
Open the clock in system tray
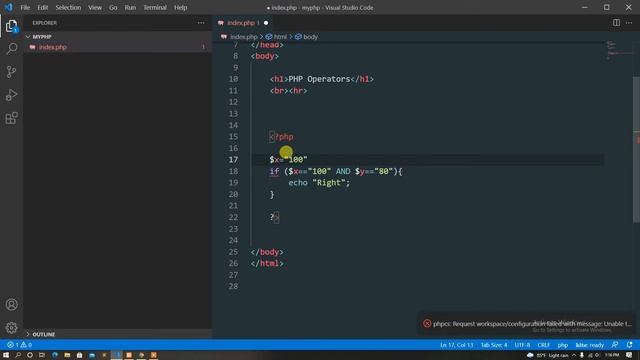pos(612,356)
